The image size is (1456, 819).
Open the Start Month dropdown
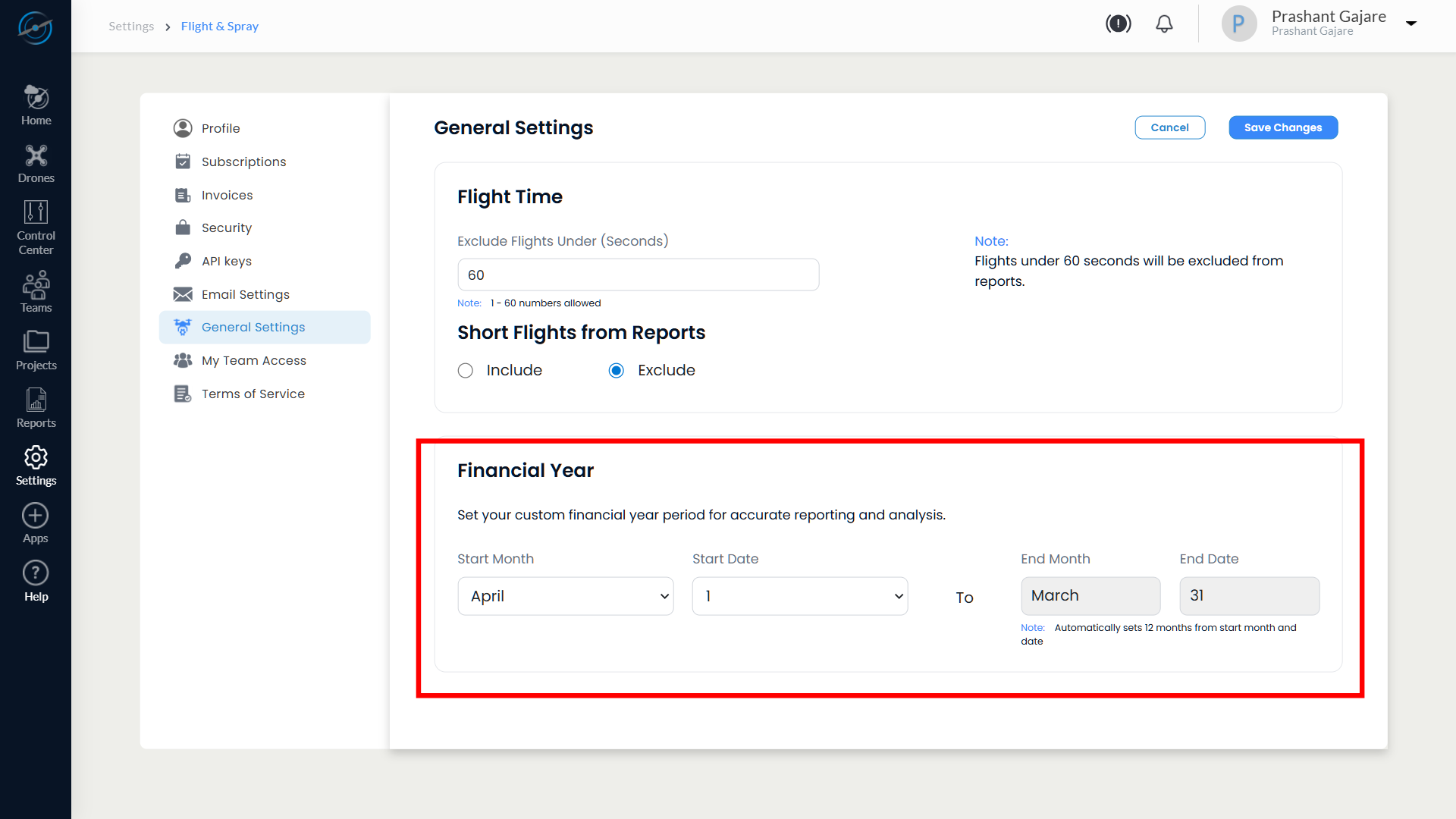coord(565,596)
